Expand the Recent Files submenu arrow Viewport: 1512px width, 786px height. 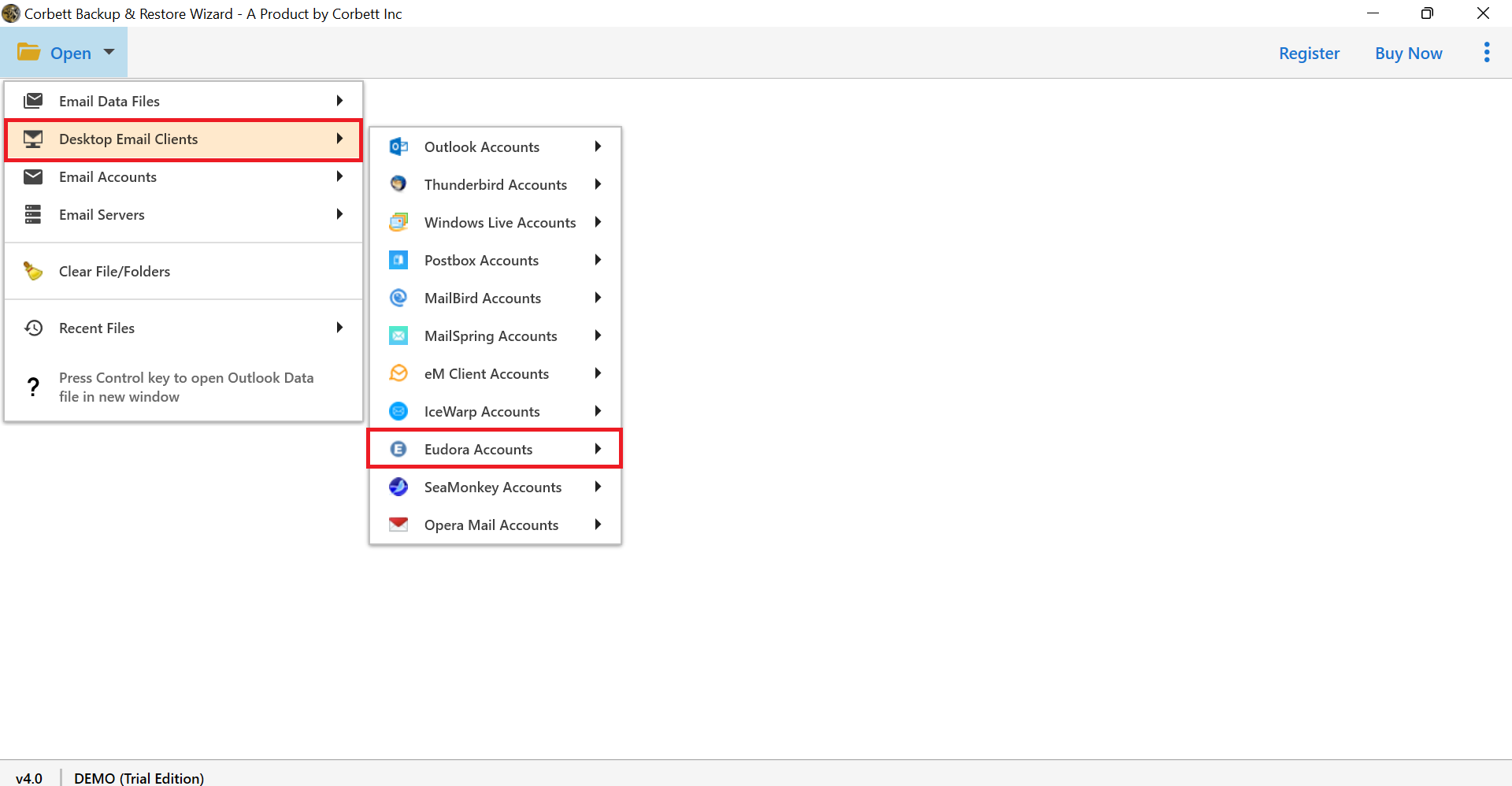pos(339,328)
